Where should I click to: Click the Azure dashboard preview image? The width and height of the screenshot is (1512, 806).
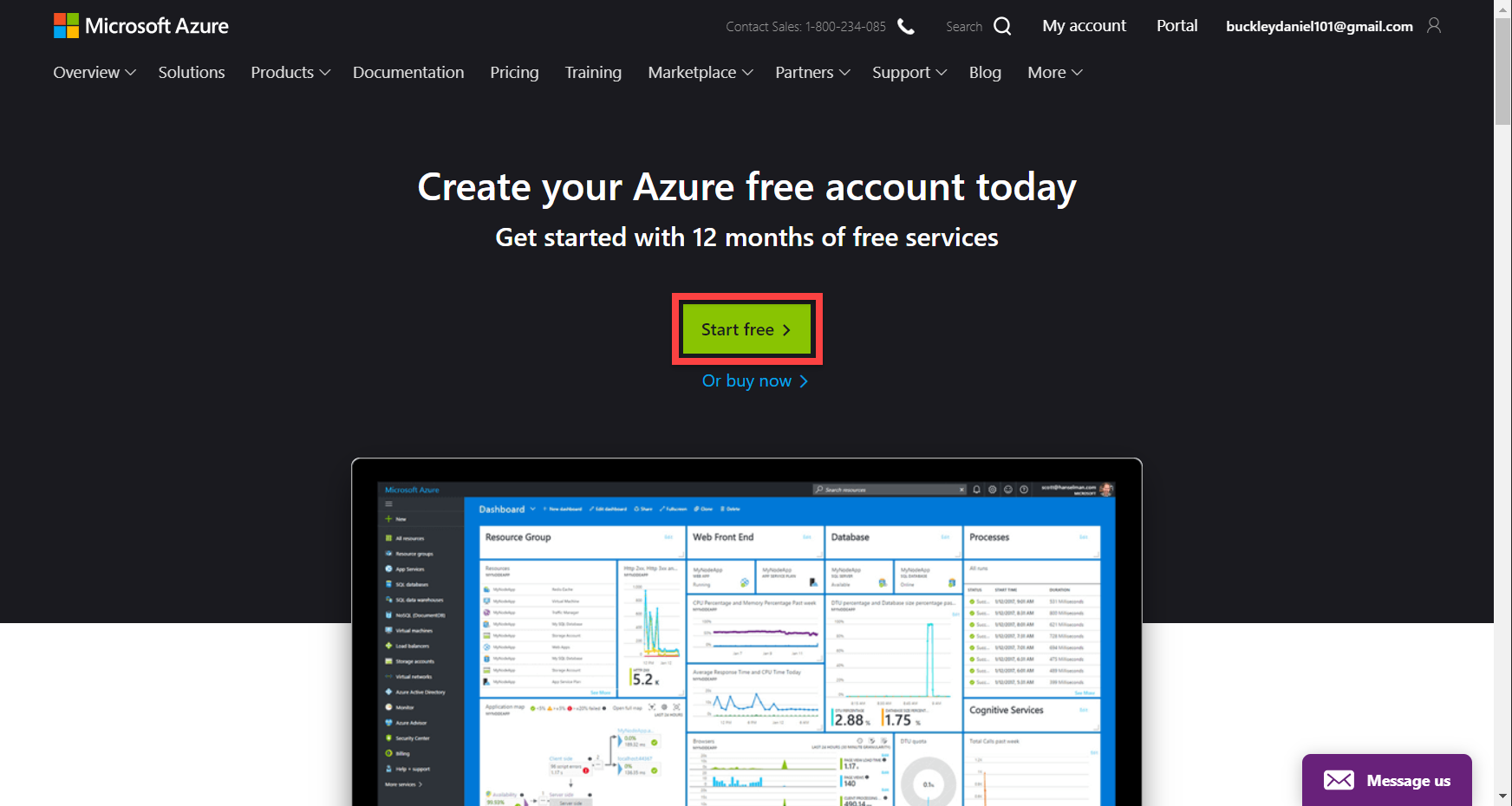coord(746,632)
